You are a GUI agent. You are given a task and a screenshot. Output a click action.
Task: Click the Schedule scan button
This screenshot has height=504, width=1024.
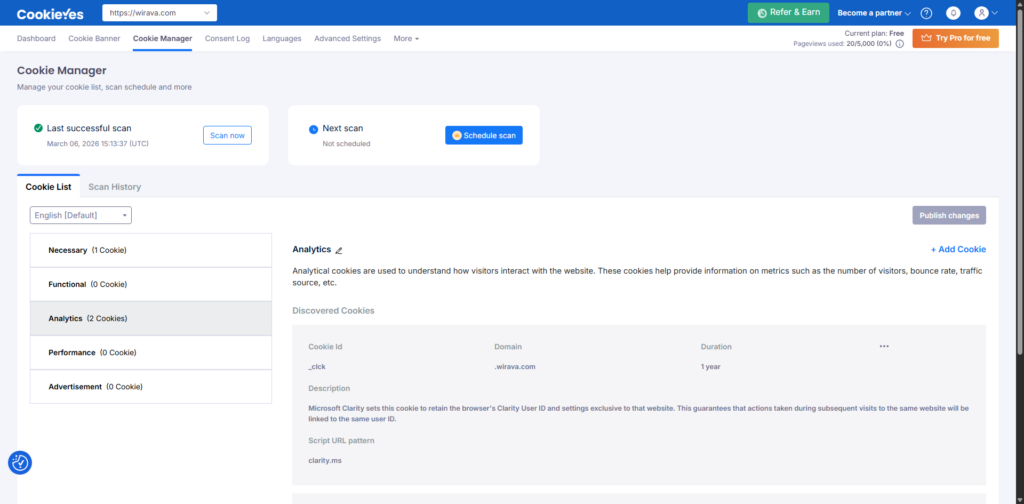point(484,135)
